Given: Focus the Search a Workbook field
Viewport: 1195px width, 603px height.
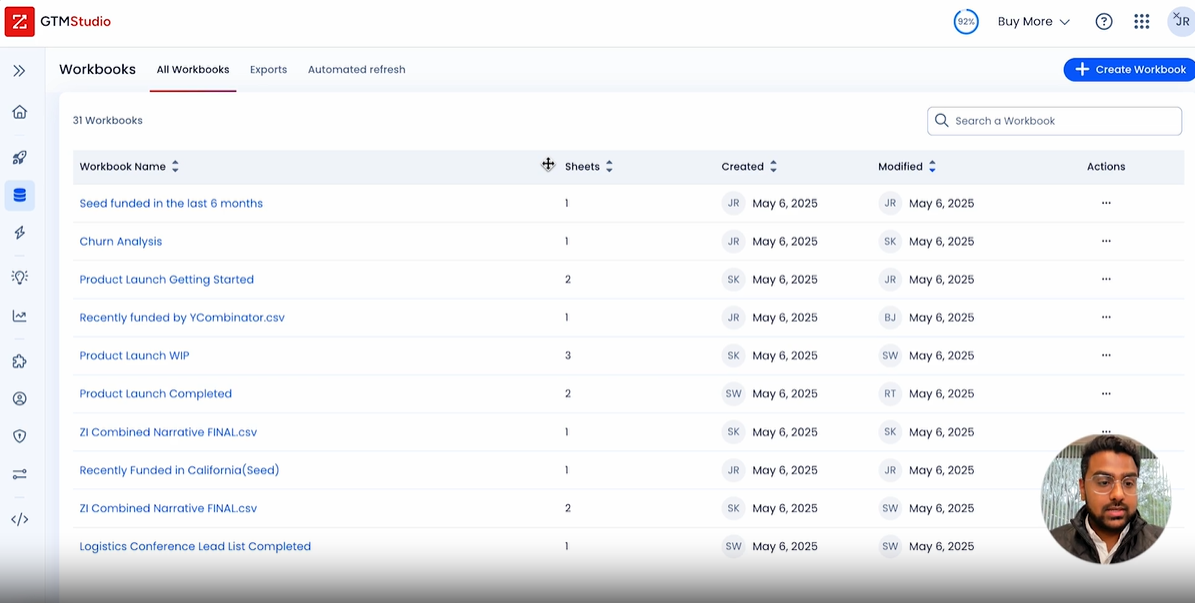Looking at the screenshot, I should pyautogui.click(x=1054, y=120).
